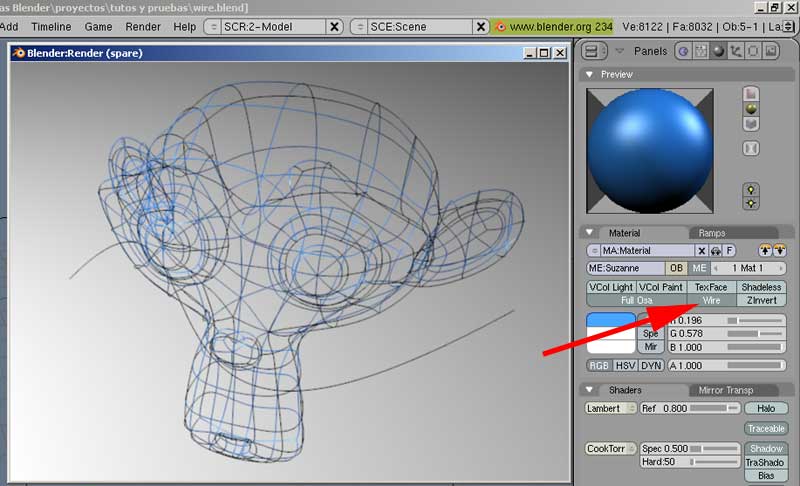Select the Spe specular color button

651,334
